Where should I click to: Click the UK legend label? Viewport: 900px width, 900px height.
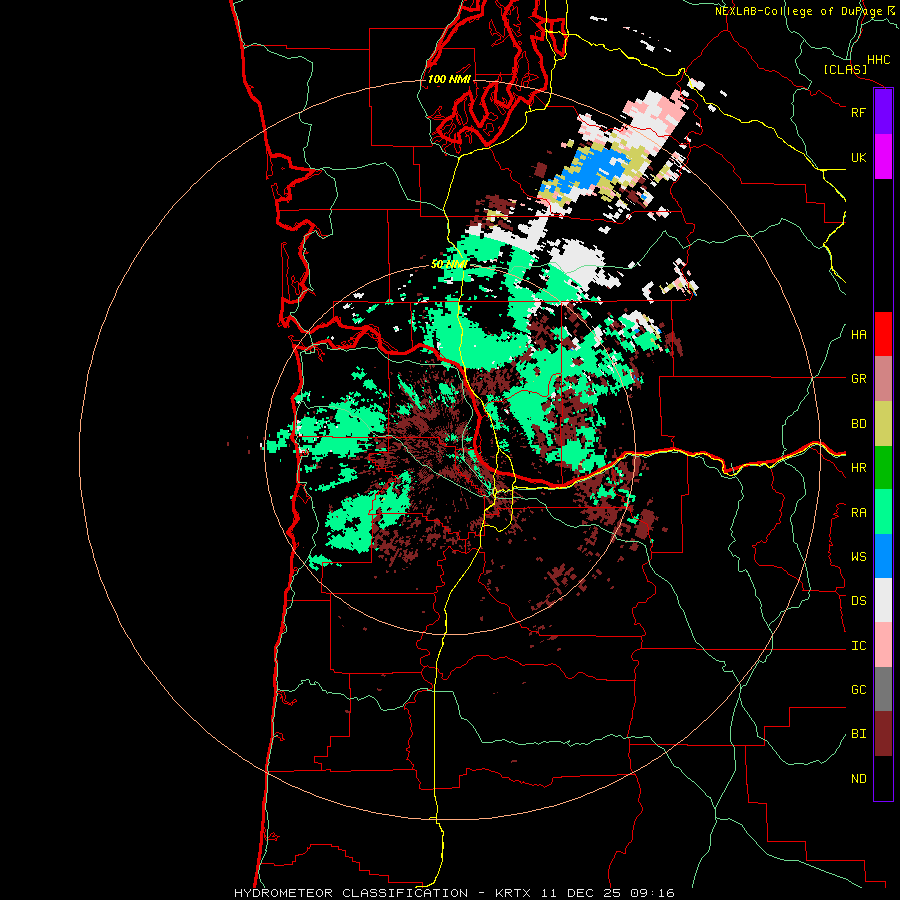pos(858,157)
